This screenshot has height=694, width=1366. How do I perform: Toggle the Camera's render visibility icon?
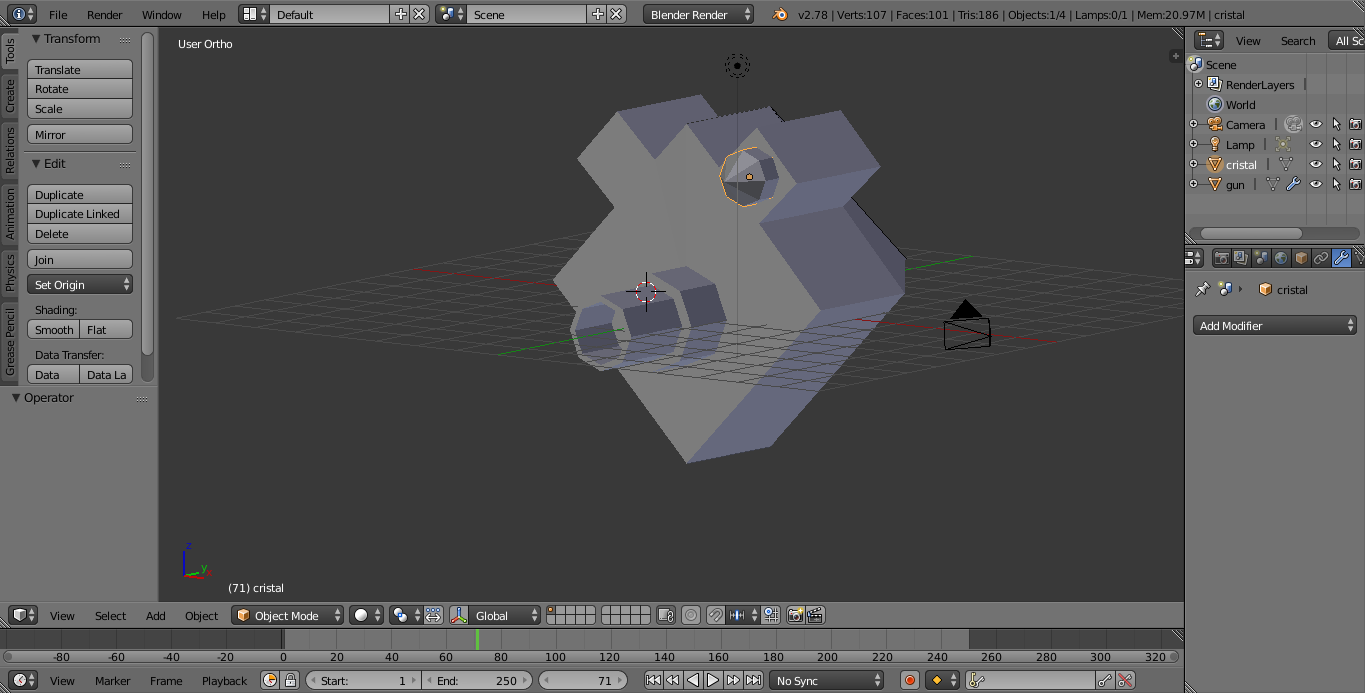[x=1355, y=125]
